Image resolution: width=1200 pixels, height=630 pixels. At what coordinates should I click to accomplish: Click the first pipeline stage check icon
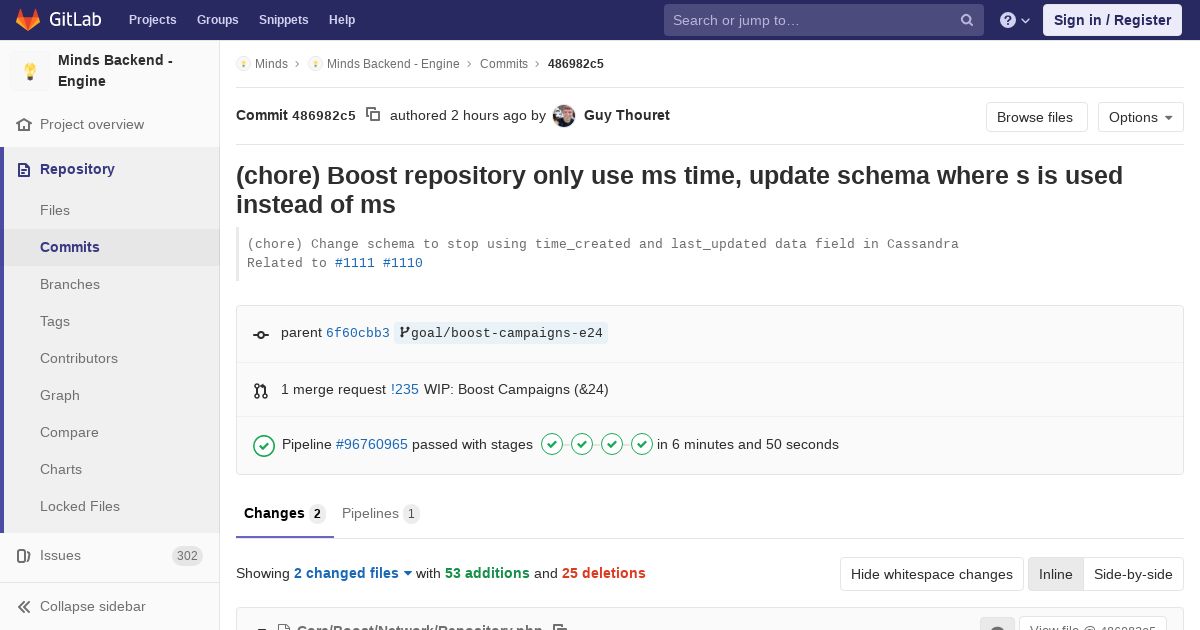[552, 444]
